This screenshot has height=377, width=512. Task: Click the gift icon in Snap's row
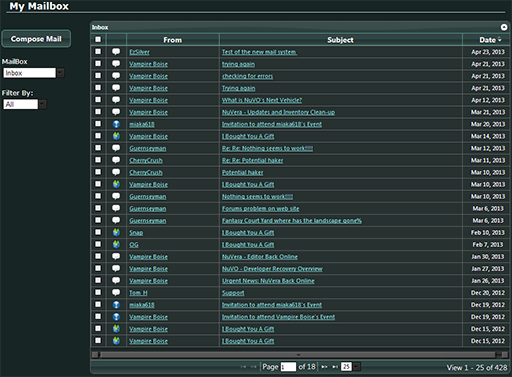point(116,232)
